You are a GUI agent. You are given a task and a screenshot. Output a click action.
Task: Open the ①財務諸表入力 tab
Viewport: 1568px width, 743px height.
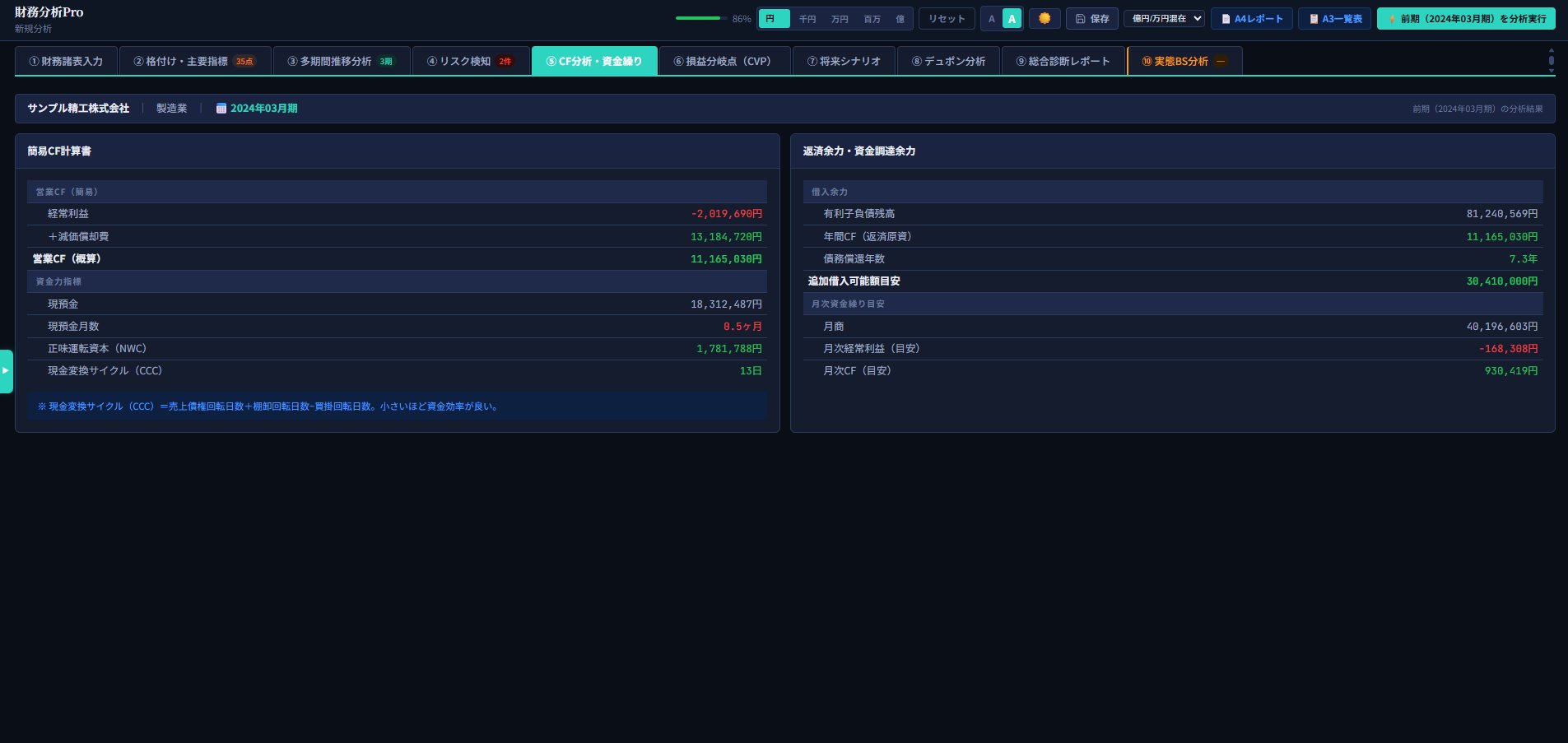66,61
